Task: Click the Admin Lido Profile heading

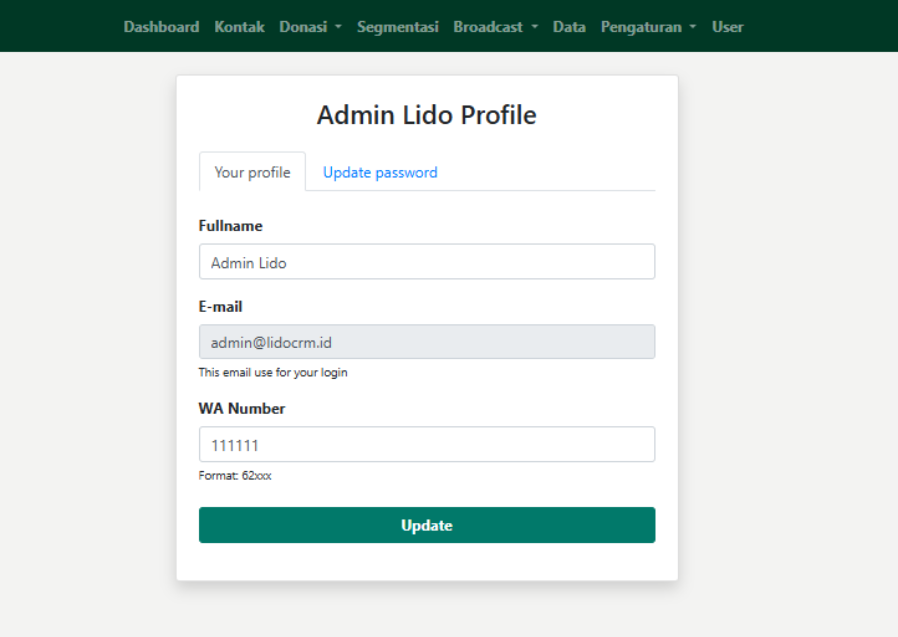Action: 427,115
